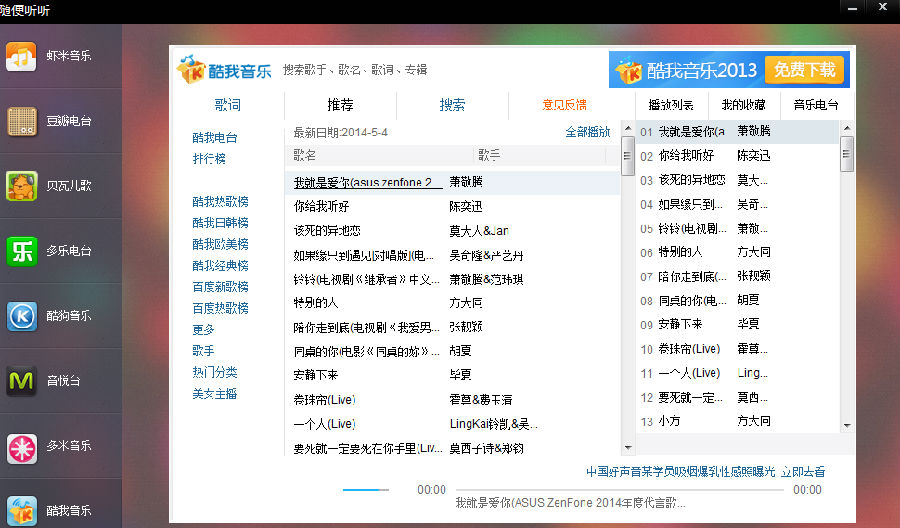Open the 音乐电台 tab
Screen dimensions: 900x528
pos(816,105)
